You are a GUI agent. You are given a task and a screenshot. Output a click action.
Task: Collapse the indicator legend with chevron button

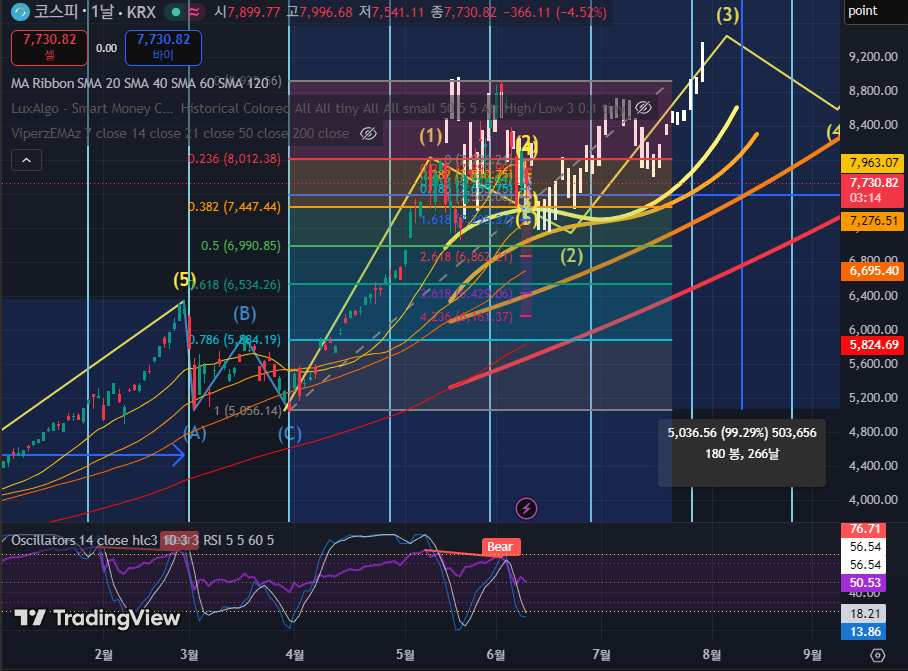tap(27, 160)
